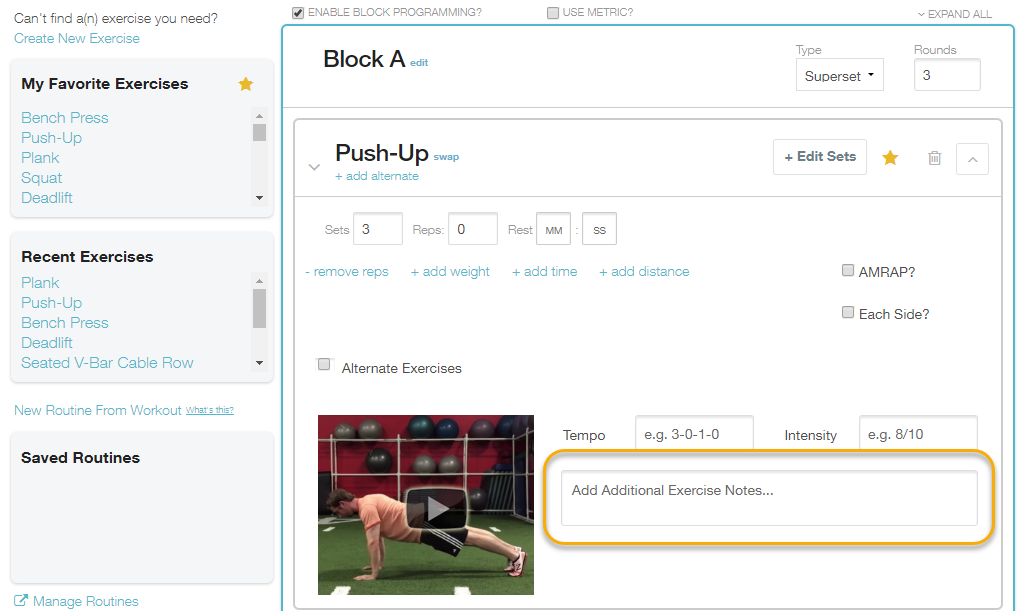
Task: Open the Create New Exercise link
Action: click(76, 39)
